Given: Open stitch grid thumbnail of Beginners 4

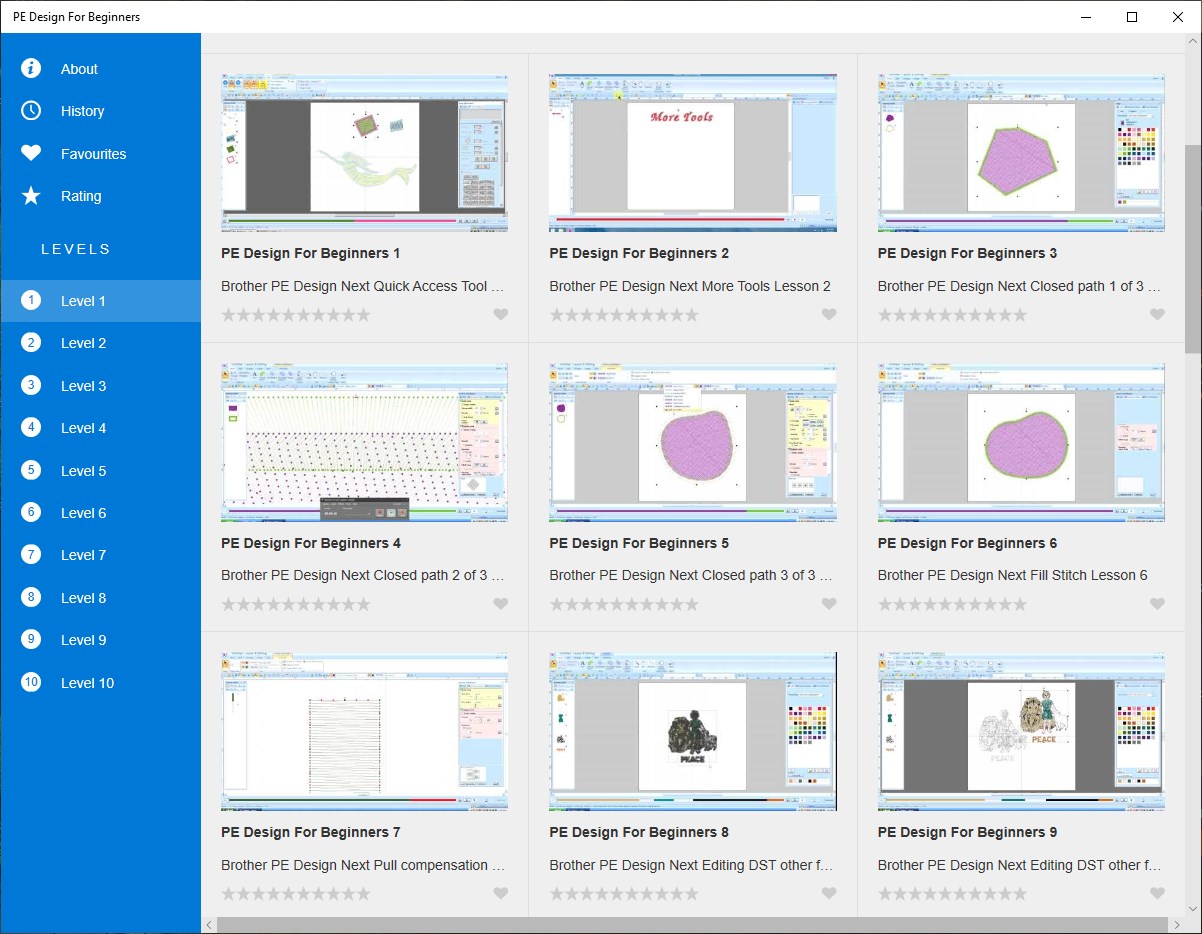Looking at the screenshot, I should tap(364, 442).
